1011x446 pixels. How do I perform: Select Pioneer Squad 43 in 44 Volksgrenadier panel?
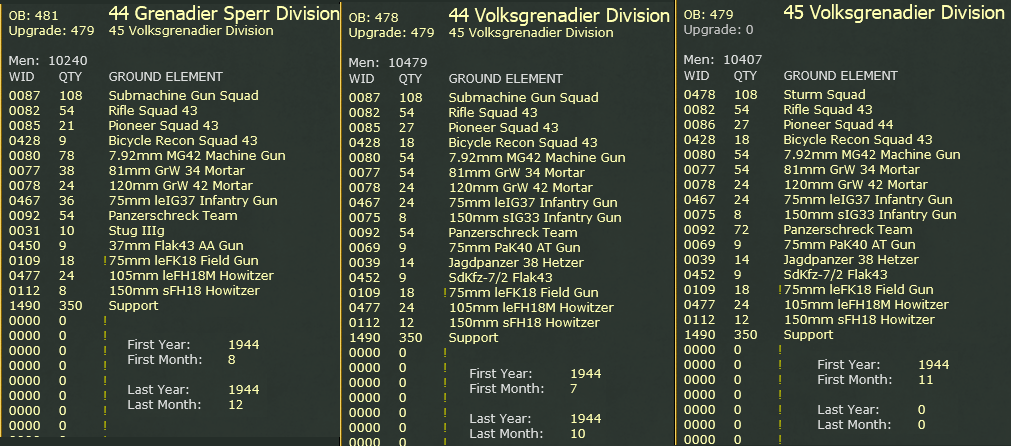pos(503,128)
